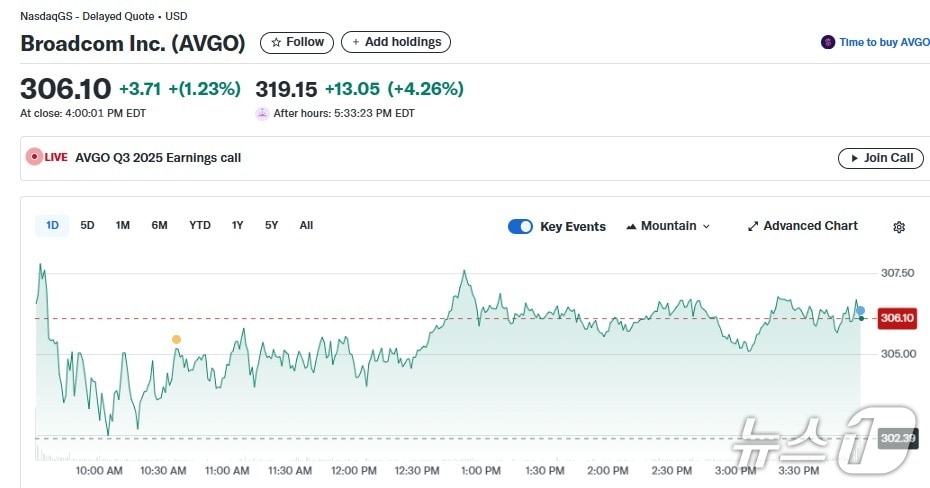Viewport: 930px width, 488px height.
Task: Follow Broadcom with the star button
Action: pyautogui.click(x=297, y=42)
